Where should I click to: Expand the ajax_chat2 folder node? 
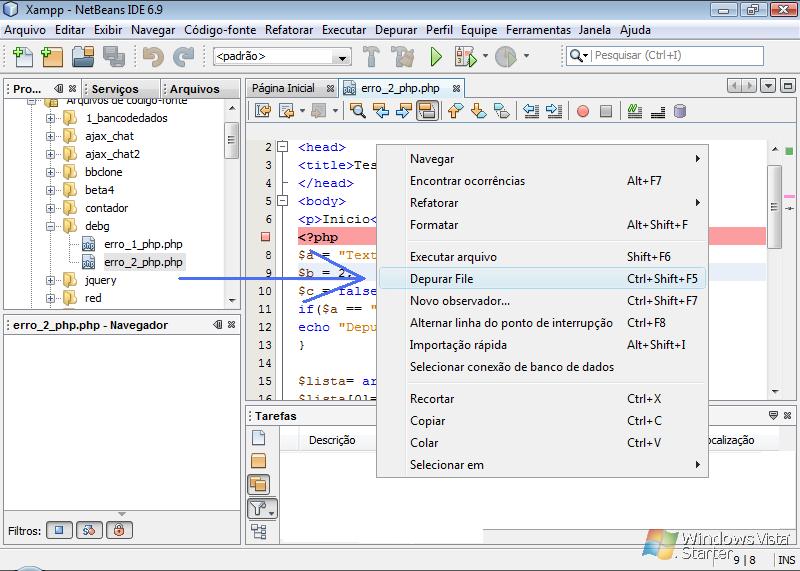(x=50, y=154)
